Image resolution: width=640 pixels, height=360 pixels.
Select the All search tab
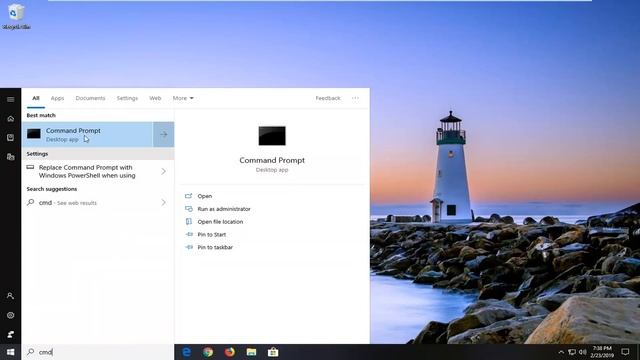point(36,98)
